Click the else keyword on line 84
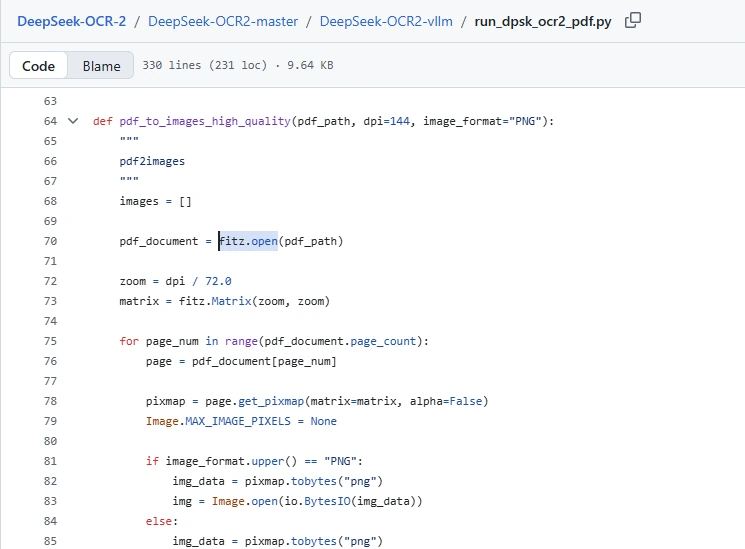Image resolution: width=745 pixels, height=549 pixels. pyautogui.click(x=159, y=521)
